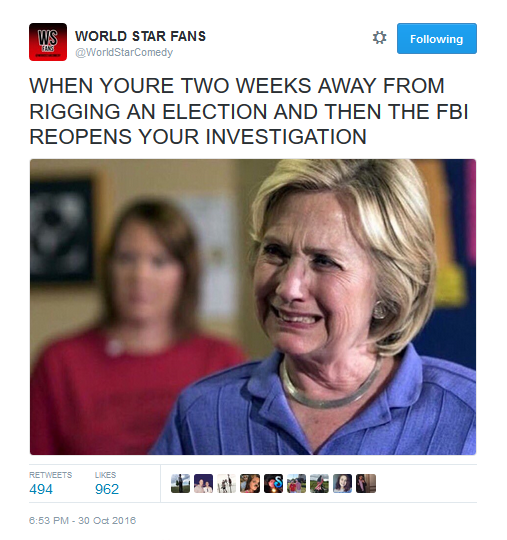Toggle the blue Following button
The height and width of the screenshot is (540, 507).
(437, 39)
